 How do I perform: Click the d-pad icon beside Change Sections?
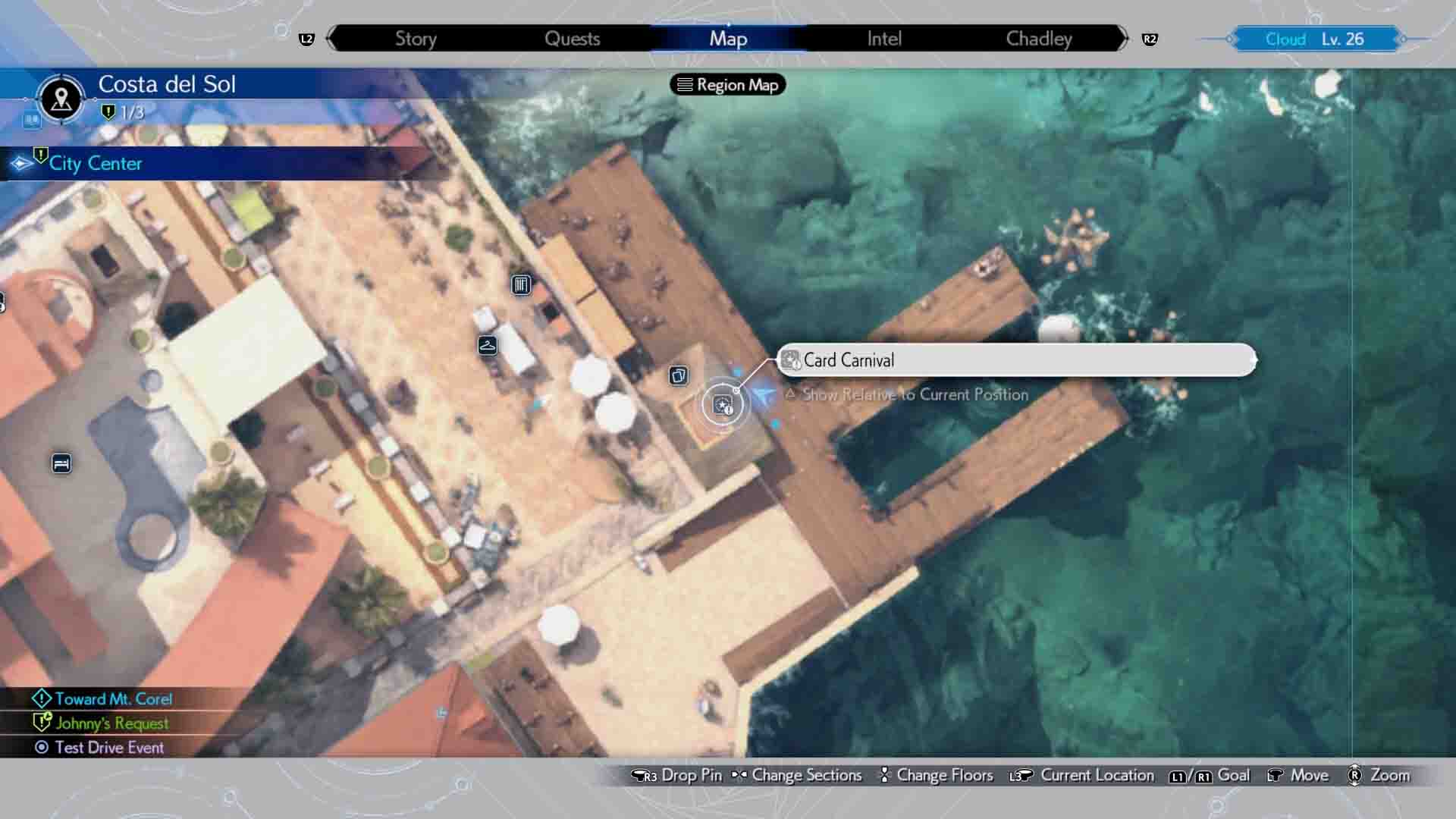(739, 775)
